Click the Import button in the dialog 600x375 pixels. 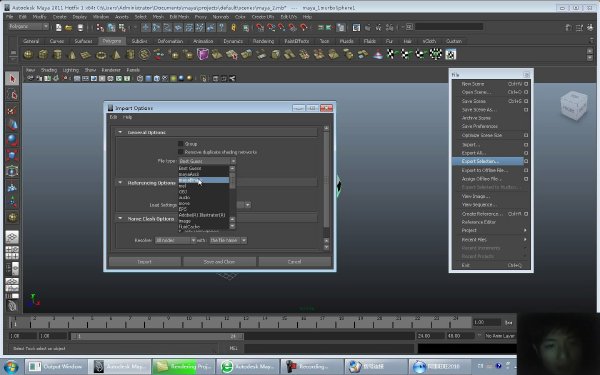pos(145,262)
